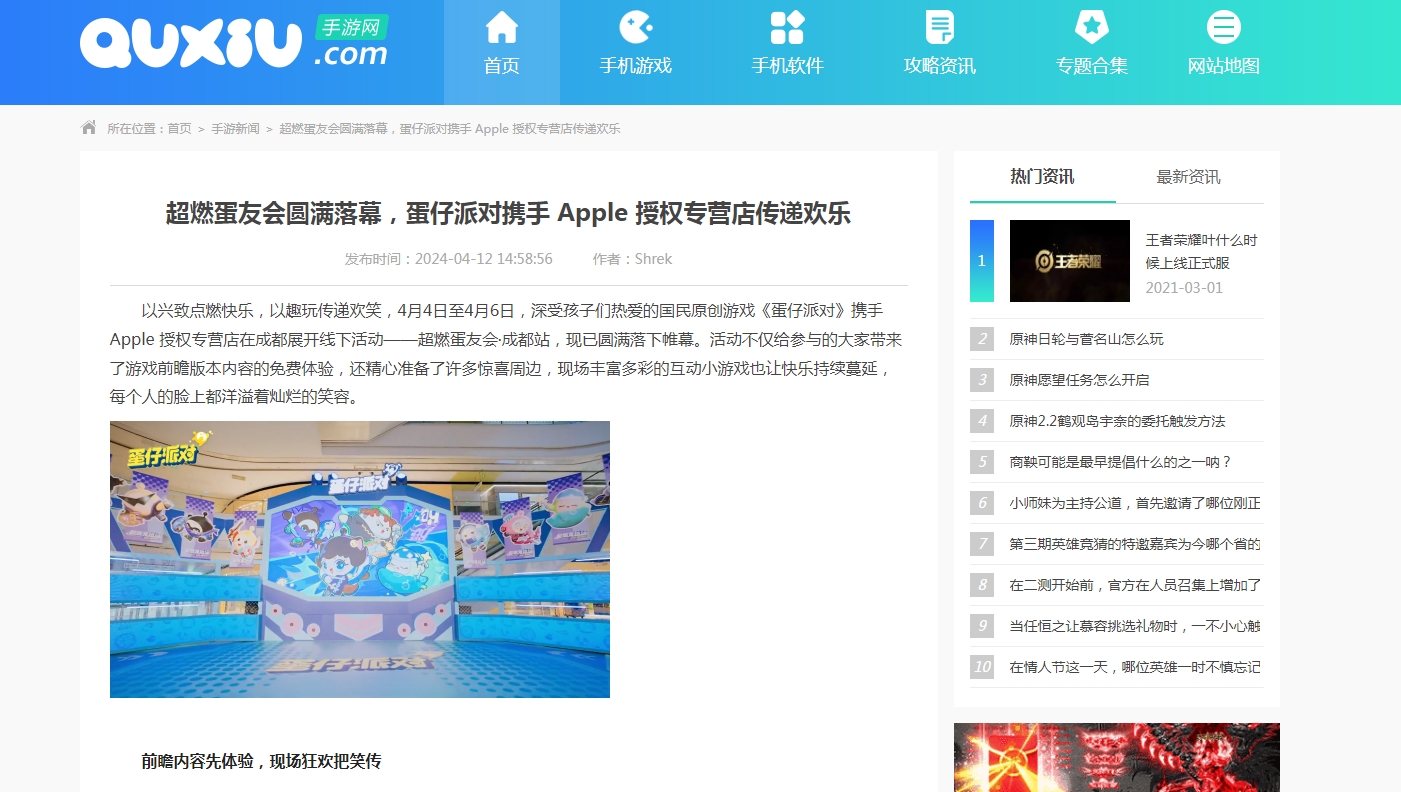This screenshot has height=792, width=1401.
Task: Click the 蛋仔派对 event photo in the article
Action: tap(360, 559)
